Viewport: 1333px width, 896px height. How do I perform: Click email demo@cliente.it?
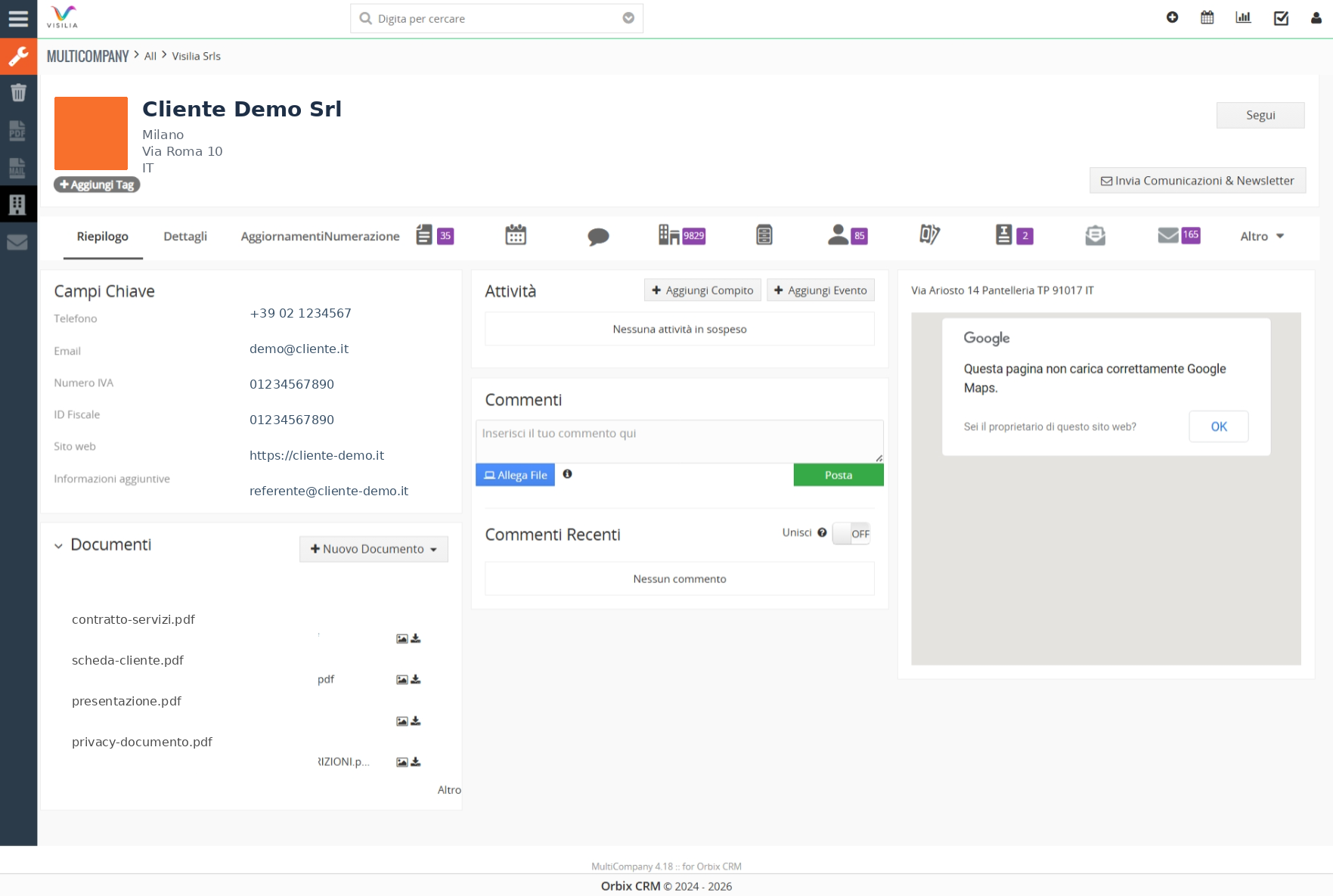pyautogui.click(x=299, y=349)
